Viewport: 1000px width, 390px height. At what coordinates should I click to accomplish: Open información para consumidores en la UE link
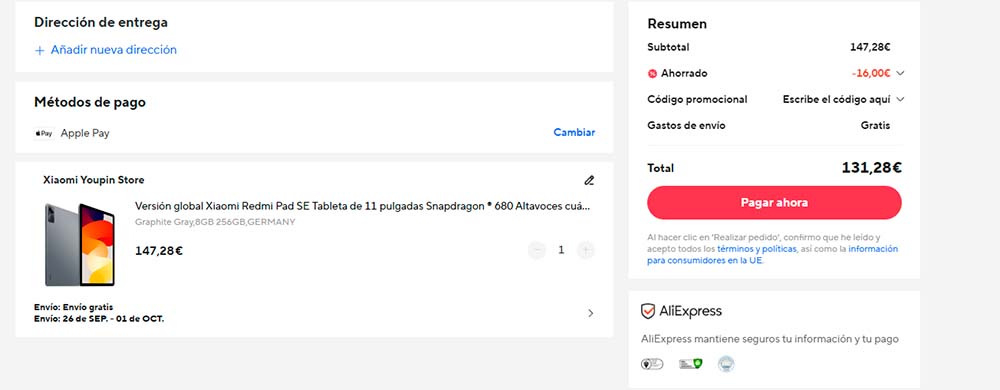point(772,255)
